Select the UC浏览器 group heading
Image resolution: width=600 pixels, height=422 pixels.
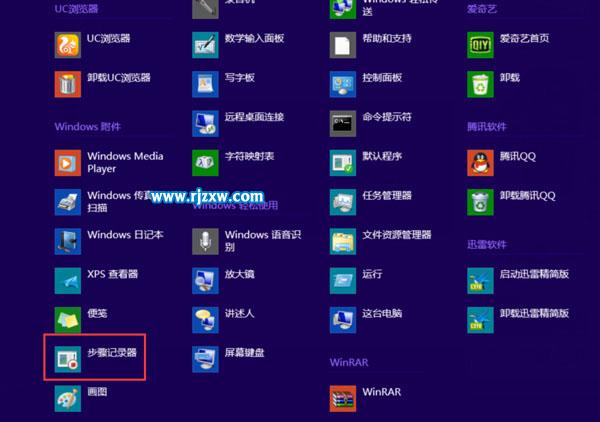(x=77, y=9)
